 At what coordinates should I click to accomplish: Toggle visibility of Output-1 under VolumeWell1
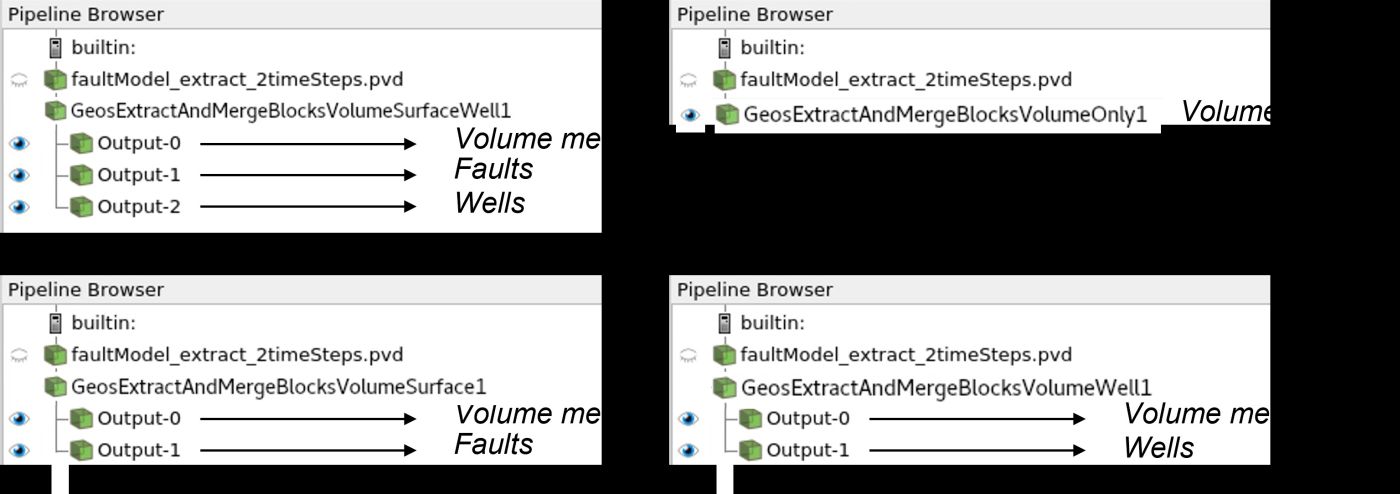[688, 450]
